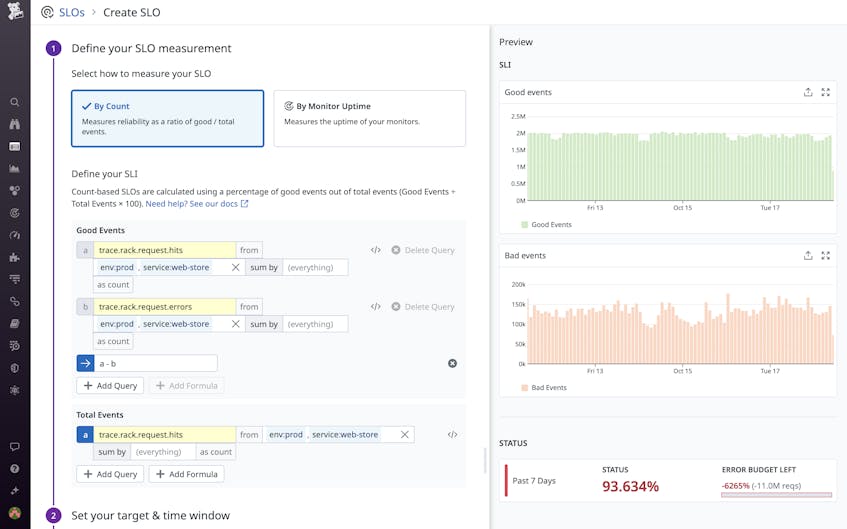Delete Query for trace.rack.request.hits

[423, 250]
